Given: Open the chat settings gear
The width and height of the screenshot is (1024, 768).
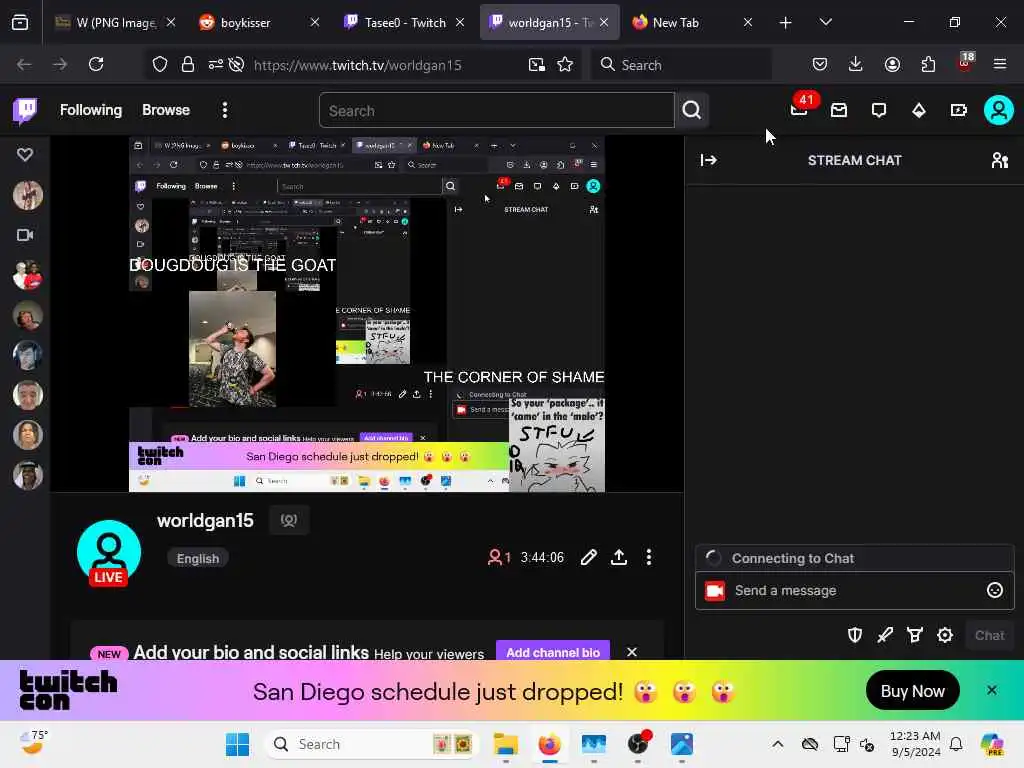Looking at the screenshot, I should click(x=945, y=635).
